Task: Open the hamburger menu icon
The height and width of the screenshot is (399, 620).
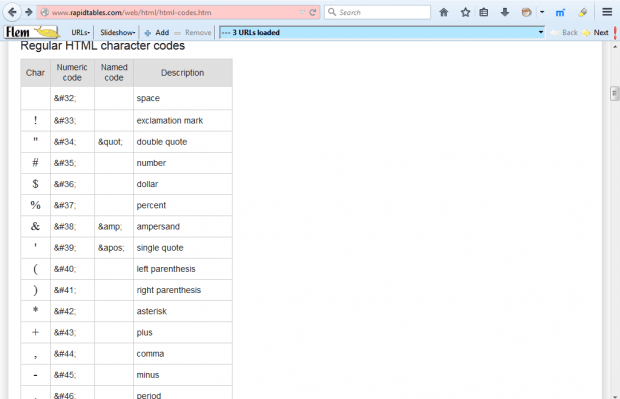Action: (x=607, y=12)
